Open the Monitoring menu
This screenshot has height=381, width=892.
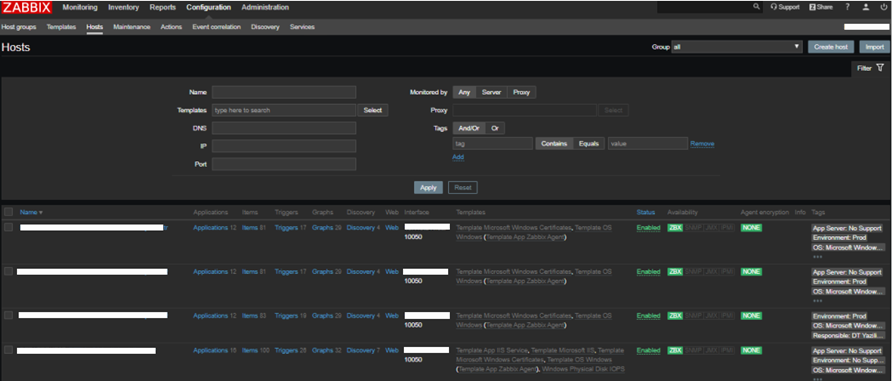(80, 7)
